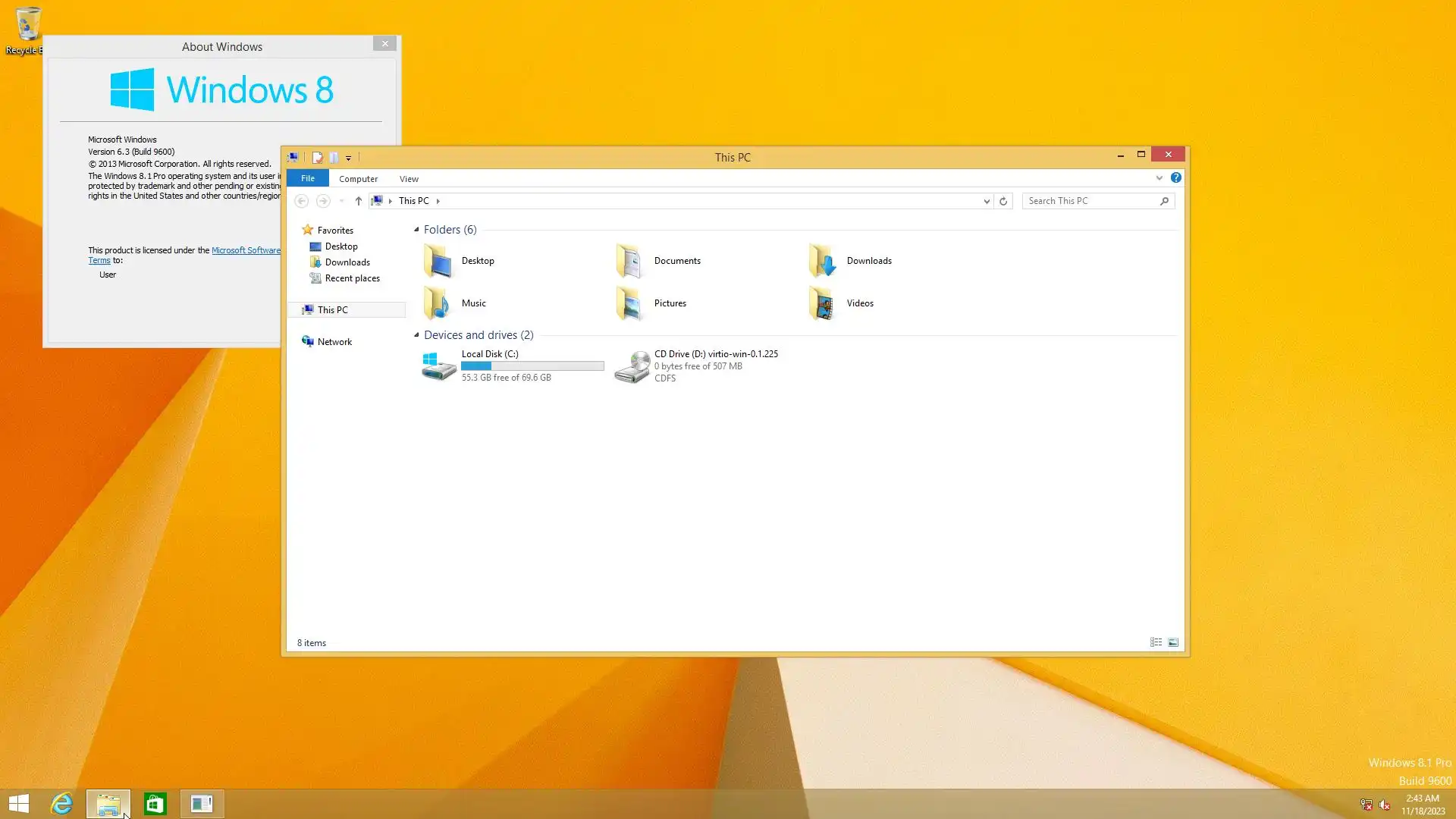This screenshot has height=819, width=1456.
Task: Open Internet Explorer from the taskbar
Action: [x=61, y=804]
